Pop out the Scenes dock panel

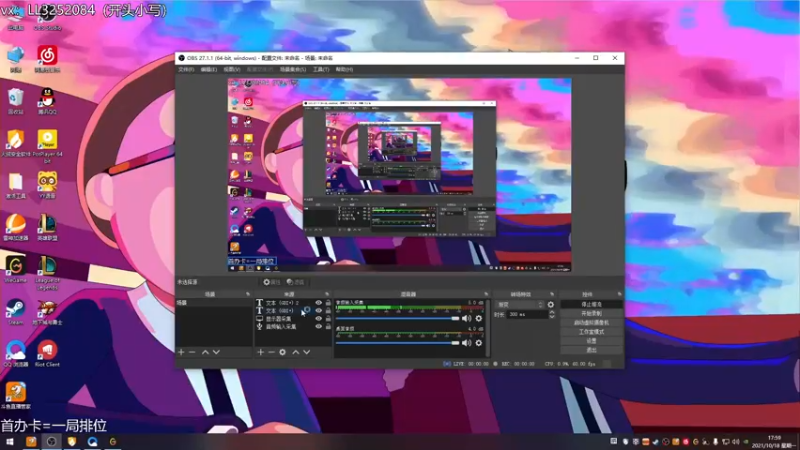click(248, 294)
